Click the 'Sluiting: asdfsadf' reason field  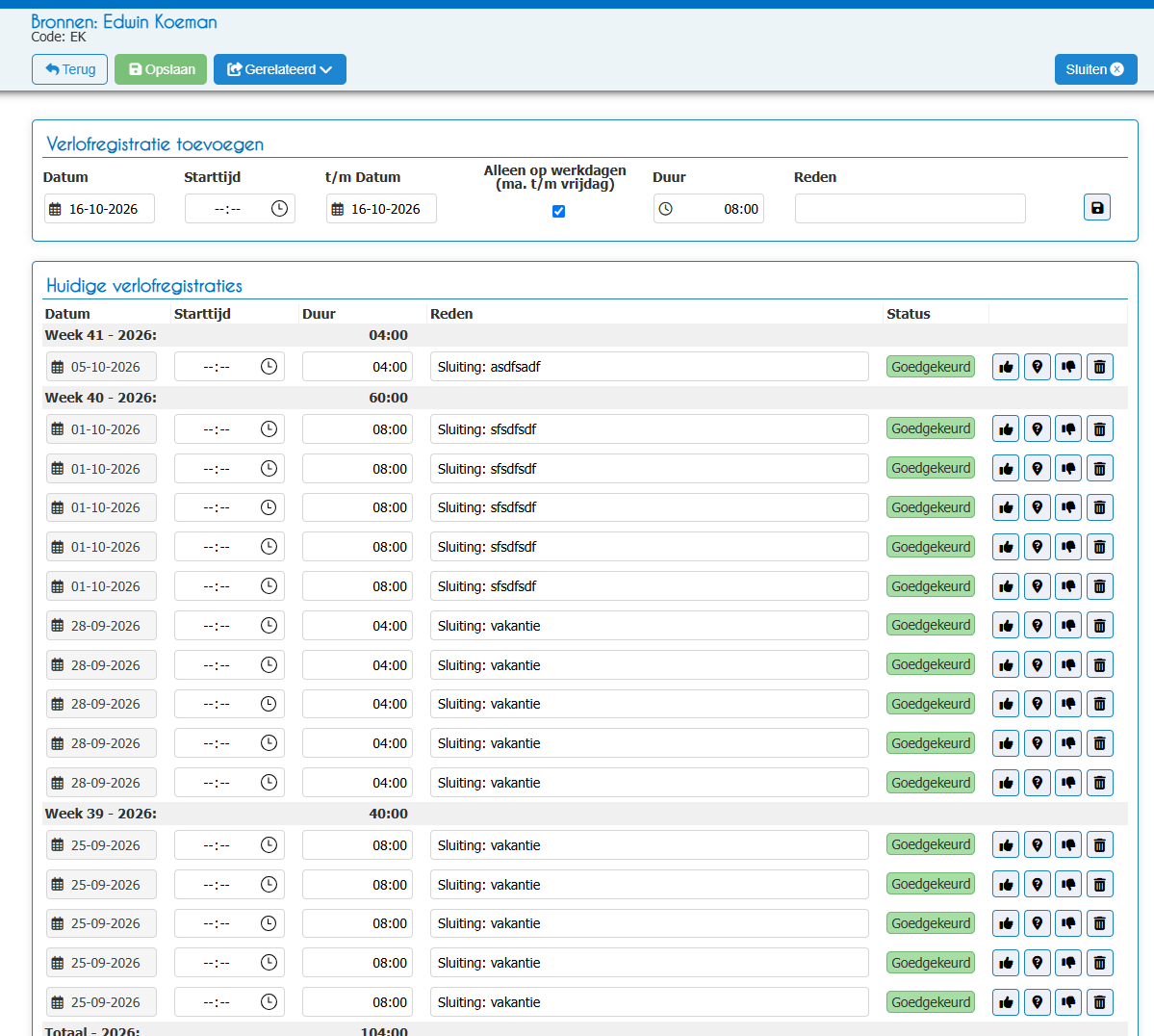tap(649, 367)
